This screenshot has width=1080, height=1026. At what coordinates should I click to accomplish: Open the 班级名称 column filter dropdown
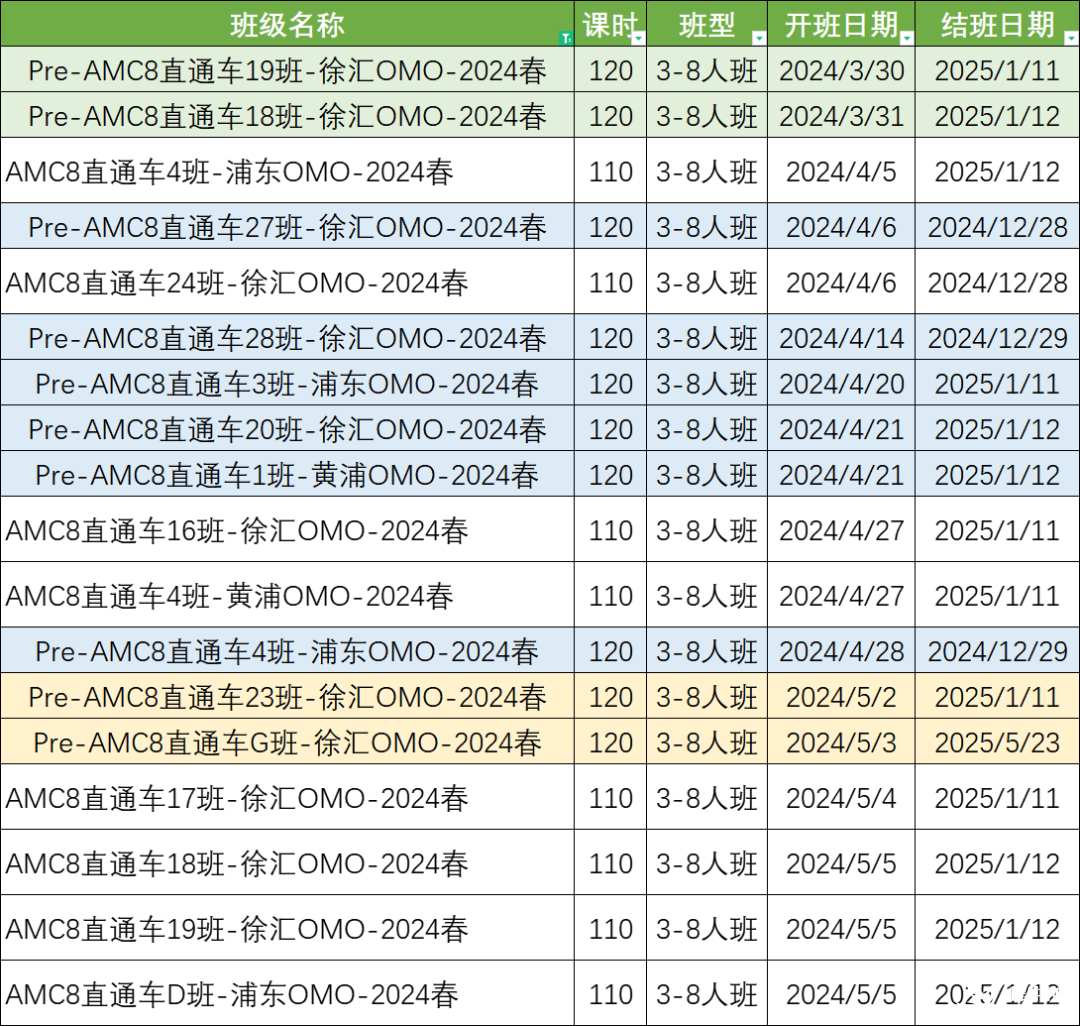point(566,38)
